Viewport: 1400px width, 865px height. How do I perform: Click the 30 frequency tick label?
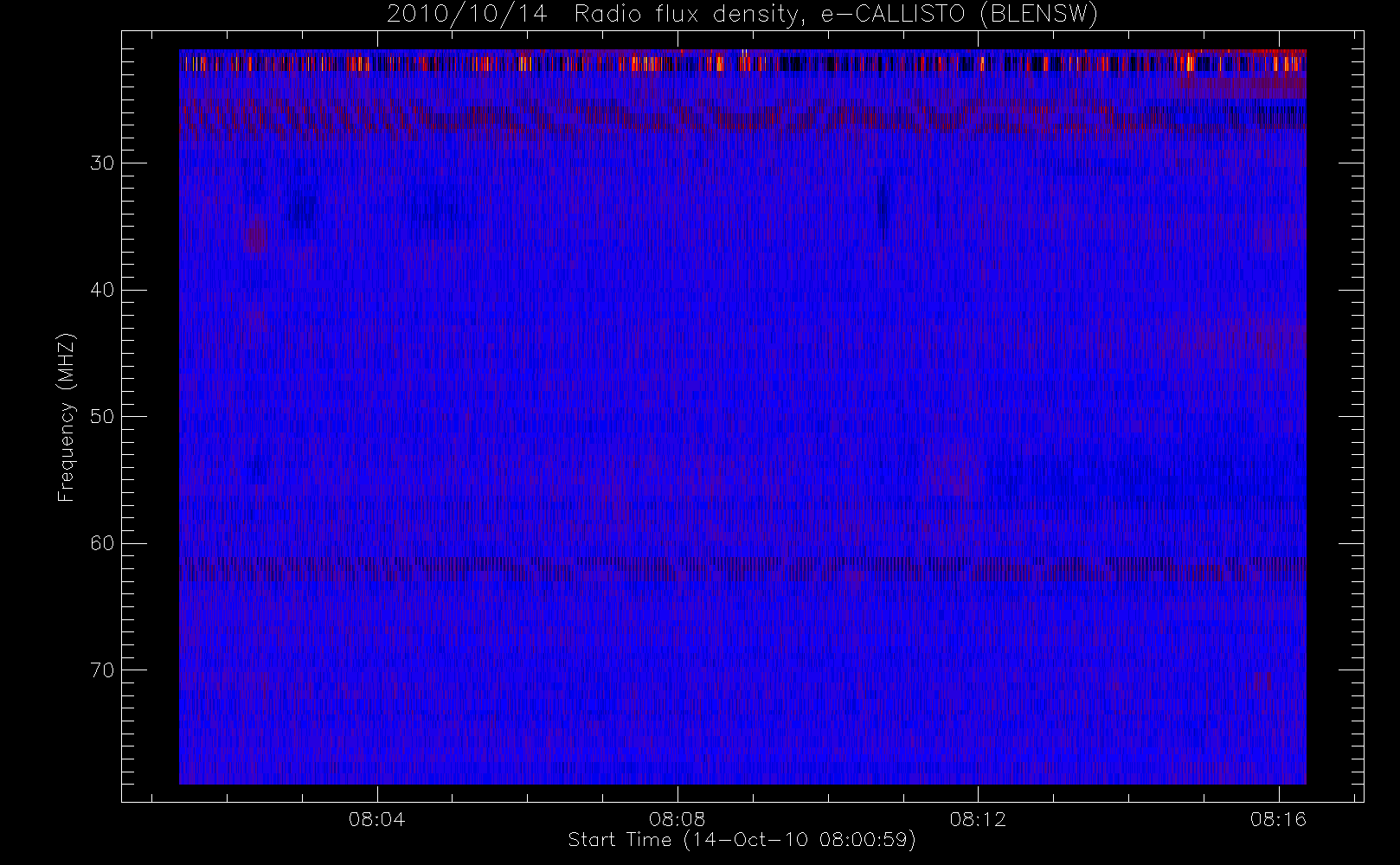click(x=103, y=163)
